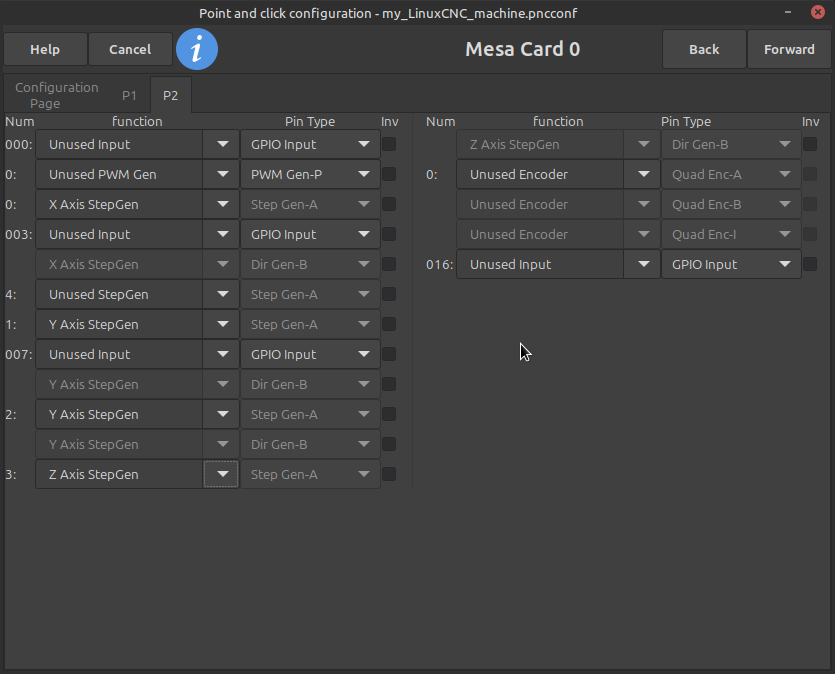The height and width of the screenshot is (674, 835).
Task: Check the Inv box for pin 016
Action: point(810,264)
